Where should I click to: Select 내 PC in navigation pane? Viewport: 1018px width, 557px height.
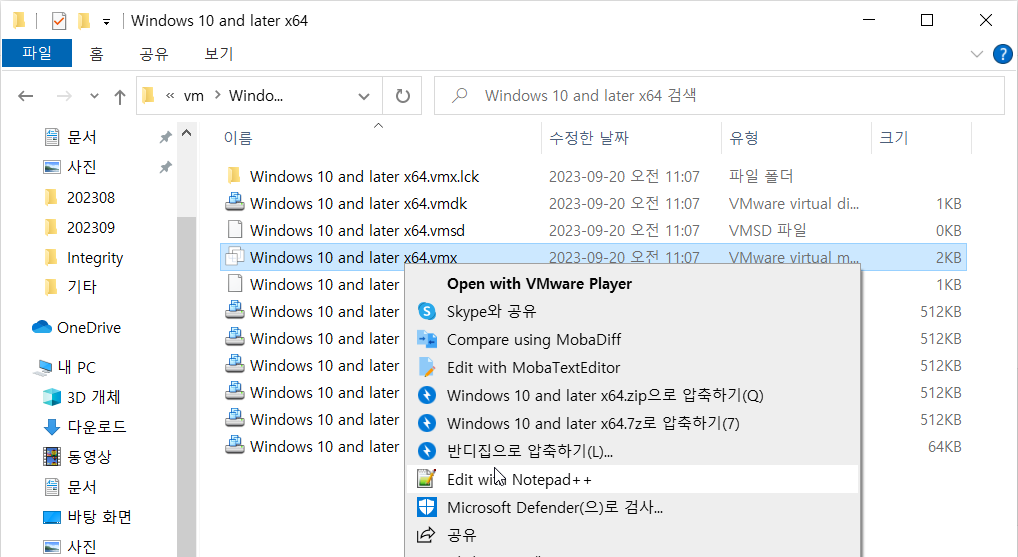click(76, 367)
